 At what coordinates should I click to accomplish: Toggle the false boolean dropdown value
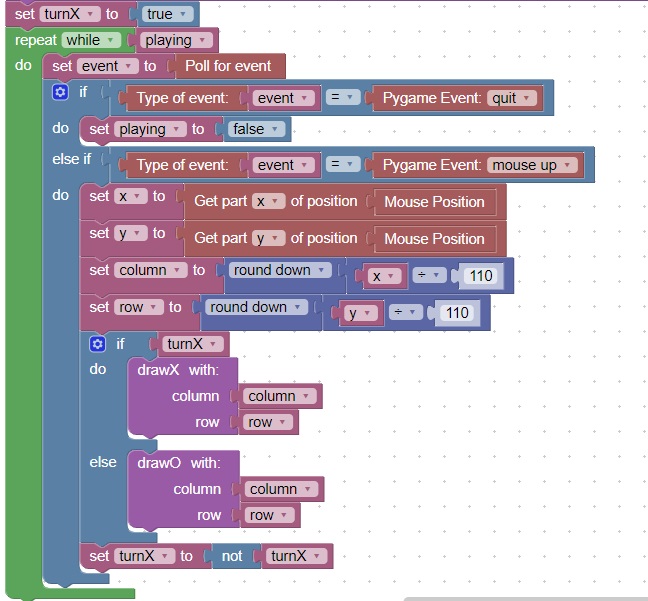point(256,129)
